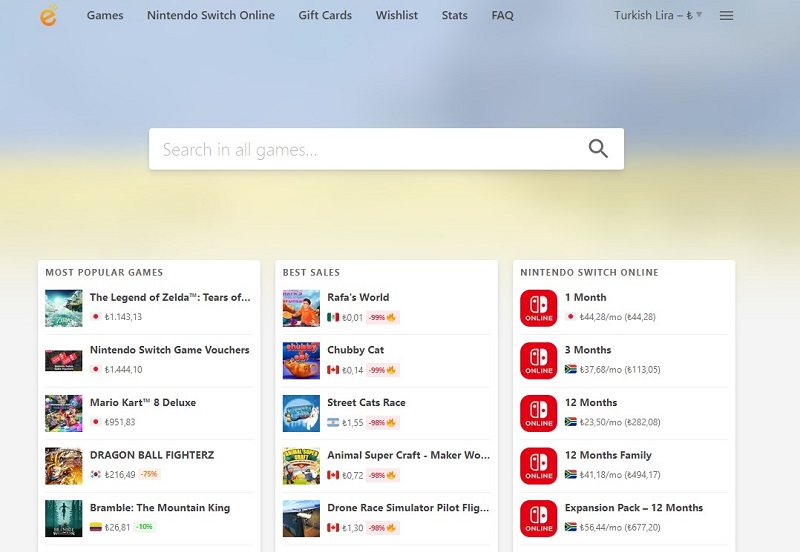Select the 1 Month membership title
Viewport: 800px width, 552px height.
tap(586, 297)
